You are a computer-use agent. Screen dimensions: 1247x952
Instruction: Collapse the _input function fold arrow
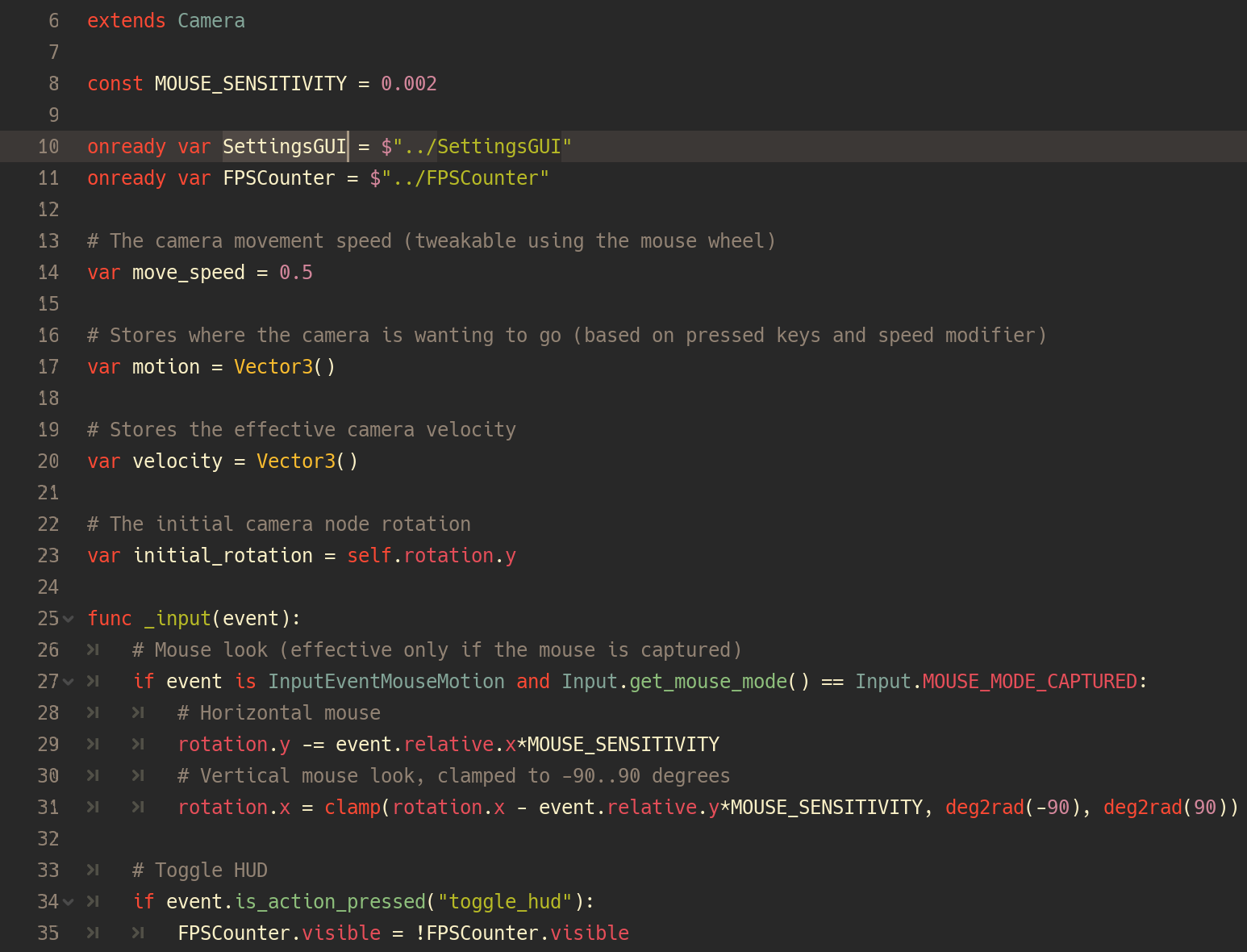(x=69, y=619)
